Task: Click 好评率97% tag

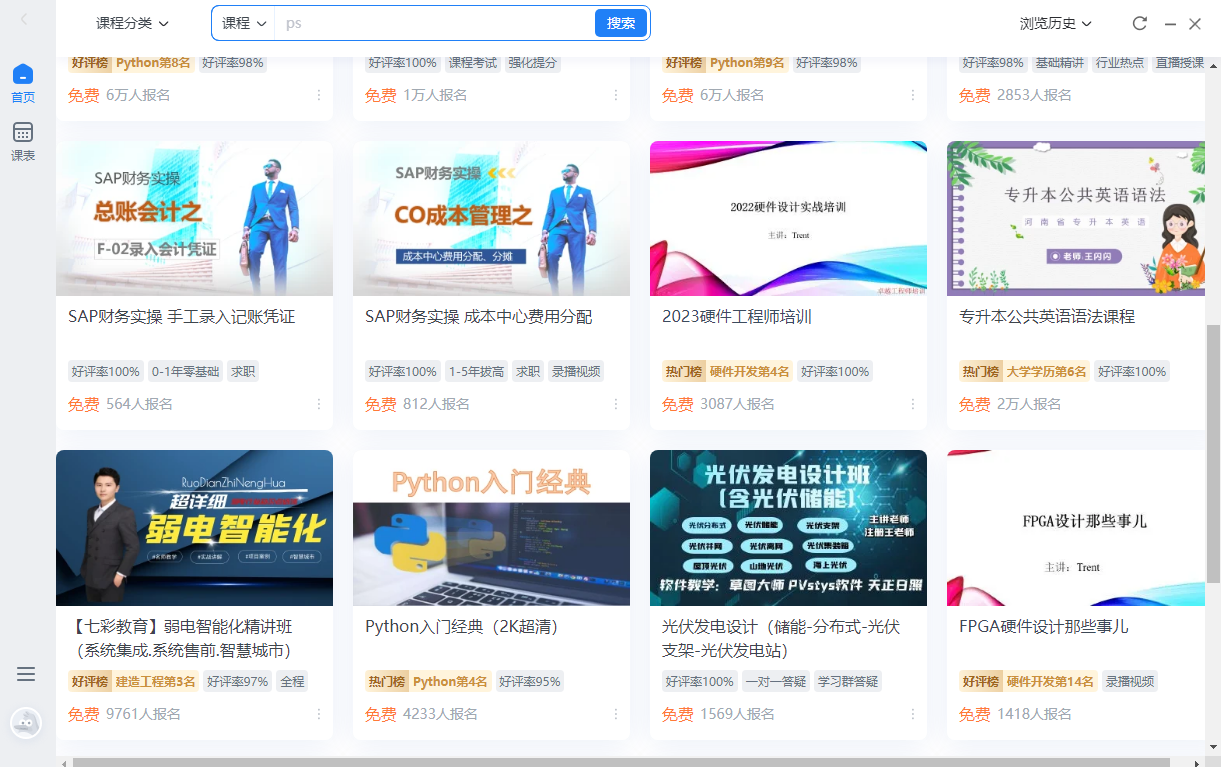Action: [x=237, y=682]
